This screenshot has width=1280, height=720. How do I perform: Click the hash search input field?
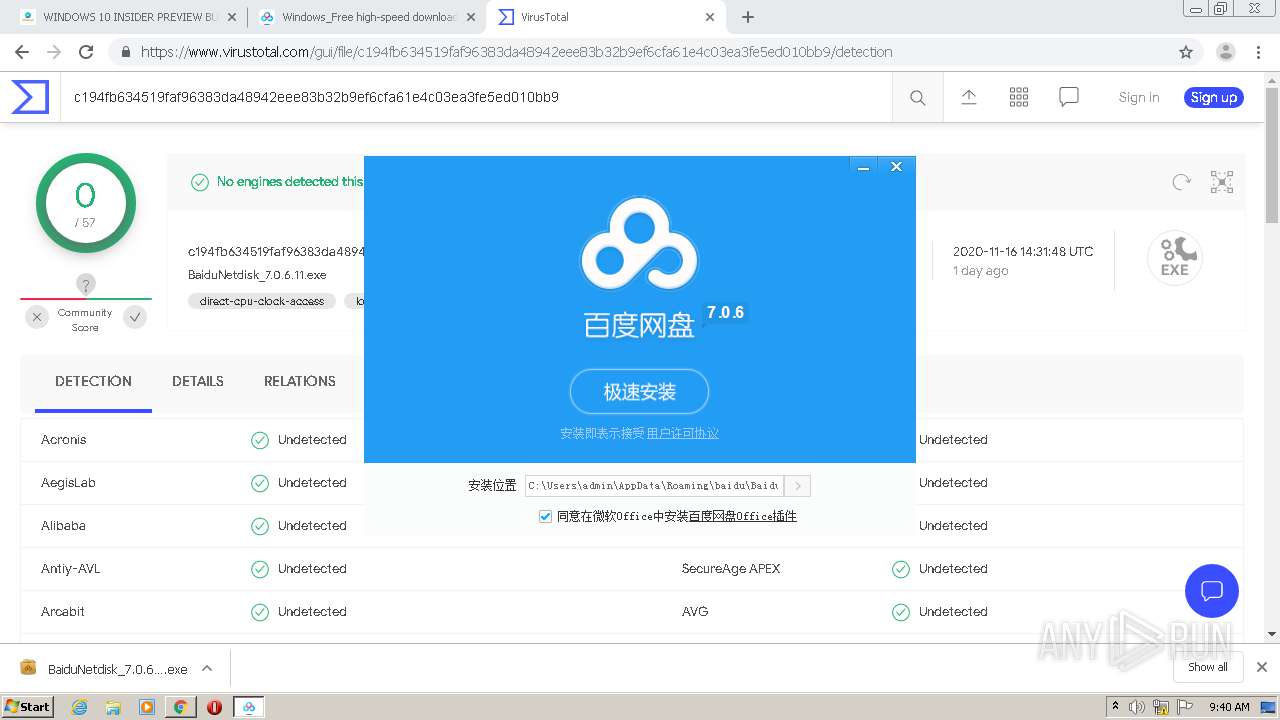pyautogui.click(x=476, y=97)
